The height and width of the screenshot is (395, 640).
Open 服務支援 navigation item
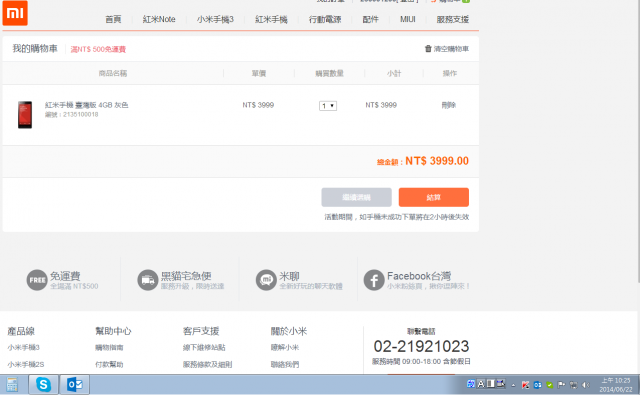click(x=453, y=19)
